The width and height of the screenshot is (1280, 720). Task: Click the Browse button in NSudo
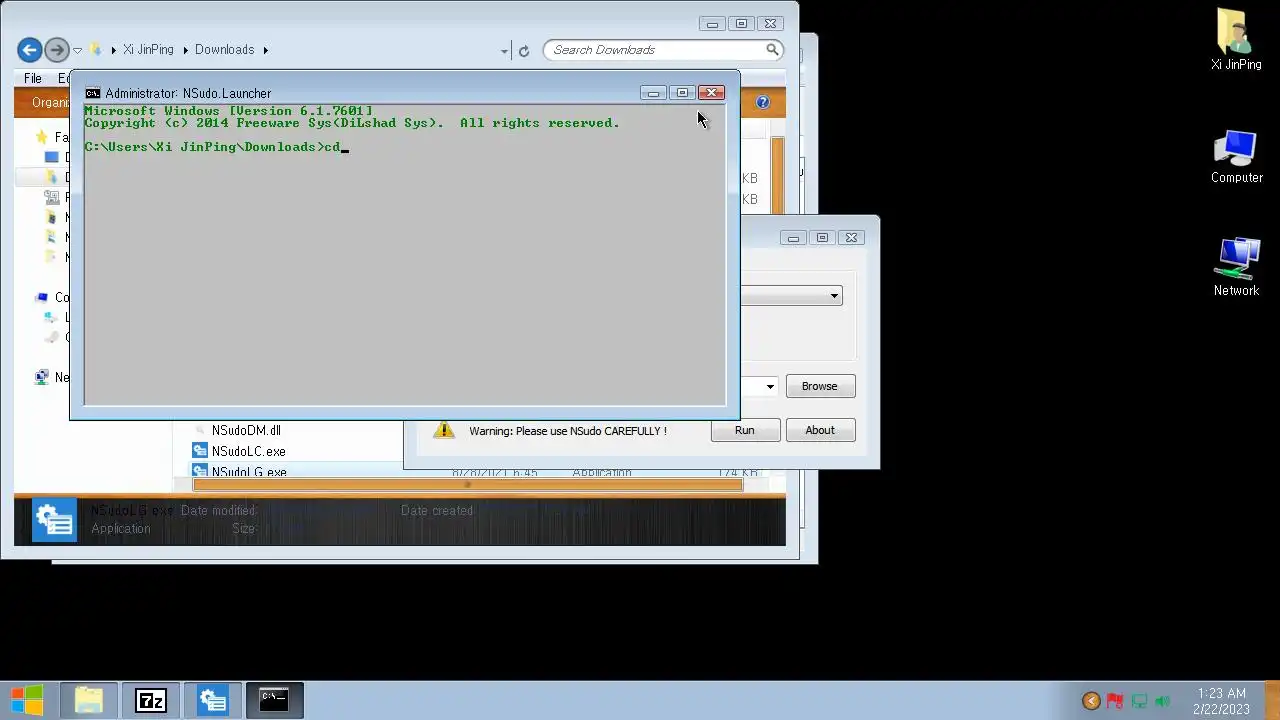pyautogui.click(x=820, y=386)
